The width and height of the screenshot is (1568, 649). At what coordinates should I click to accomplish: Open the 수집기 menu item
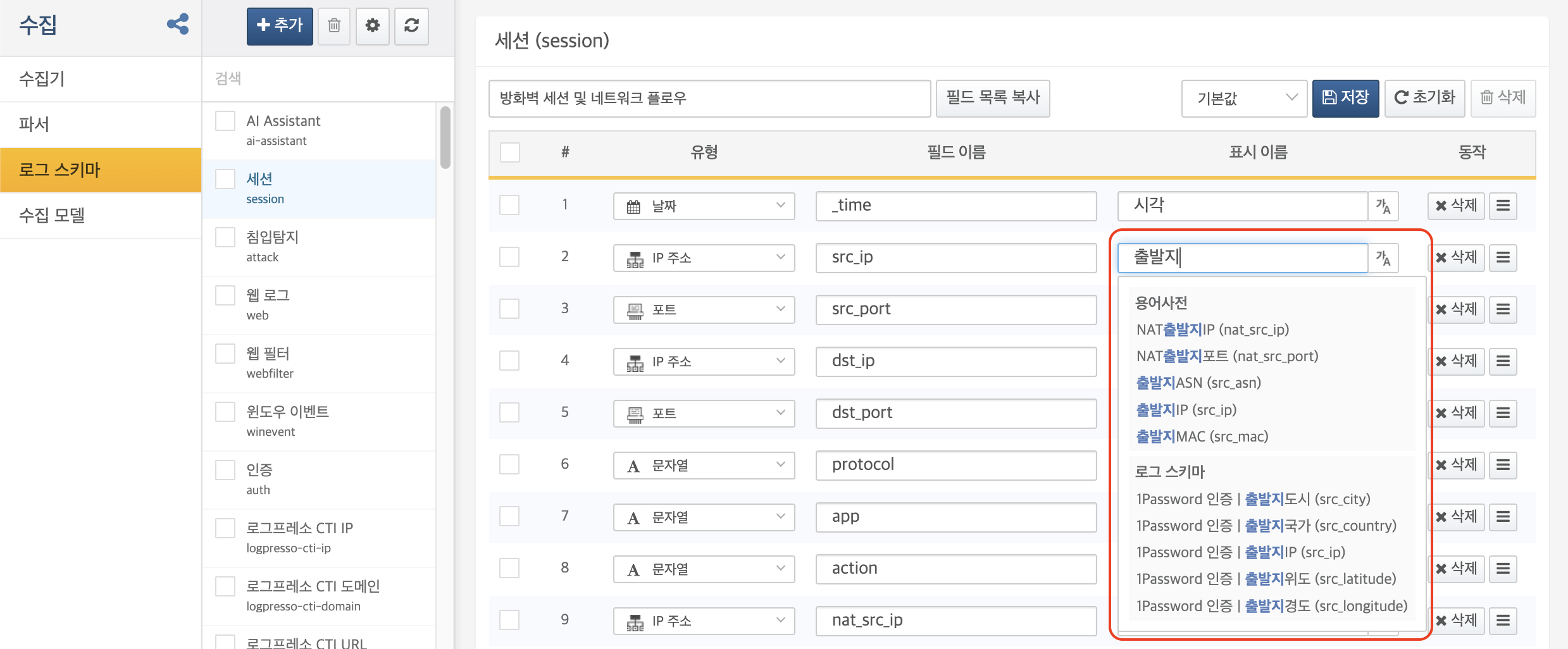tap(101, 79)
